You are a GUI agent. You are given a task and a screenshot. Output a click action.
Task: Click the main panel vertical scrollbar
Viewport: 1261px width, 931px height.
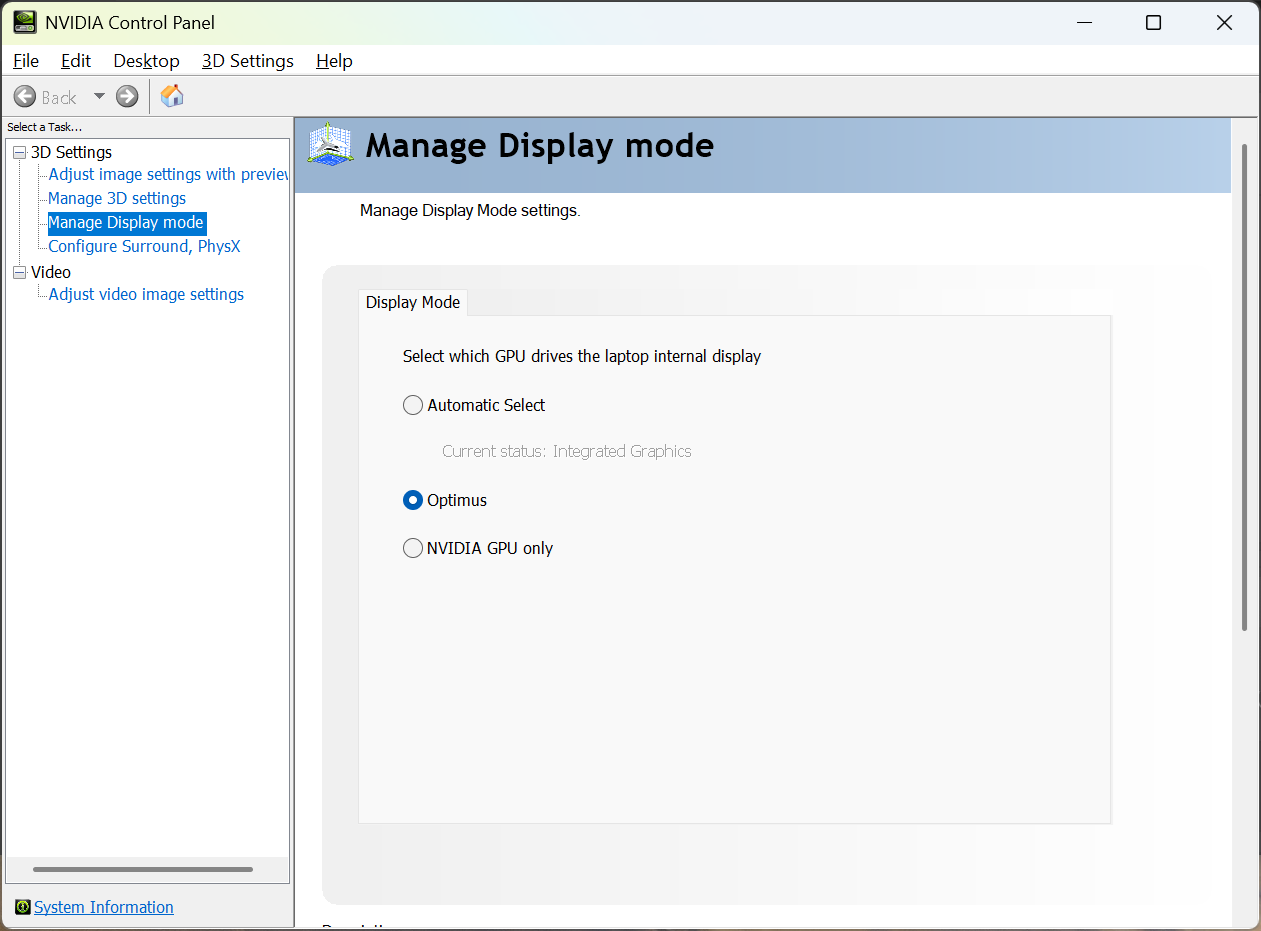tap(1244, 388)
